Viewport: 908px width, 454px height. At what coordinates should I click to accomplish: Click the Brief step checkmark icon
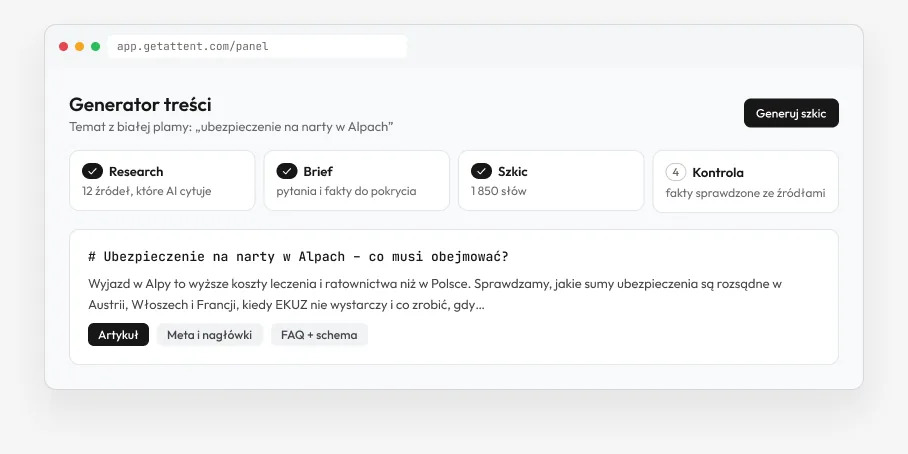[x=287, y=171]
